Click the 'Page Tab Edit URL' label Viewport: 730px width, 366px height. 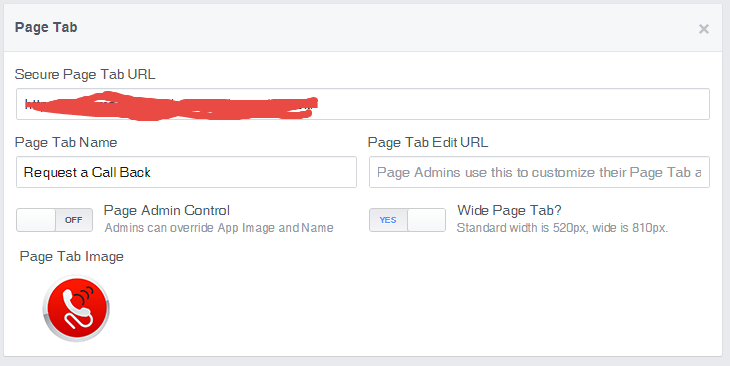[x=428, y=142]
